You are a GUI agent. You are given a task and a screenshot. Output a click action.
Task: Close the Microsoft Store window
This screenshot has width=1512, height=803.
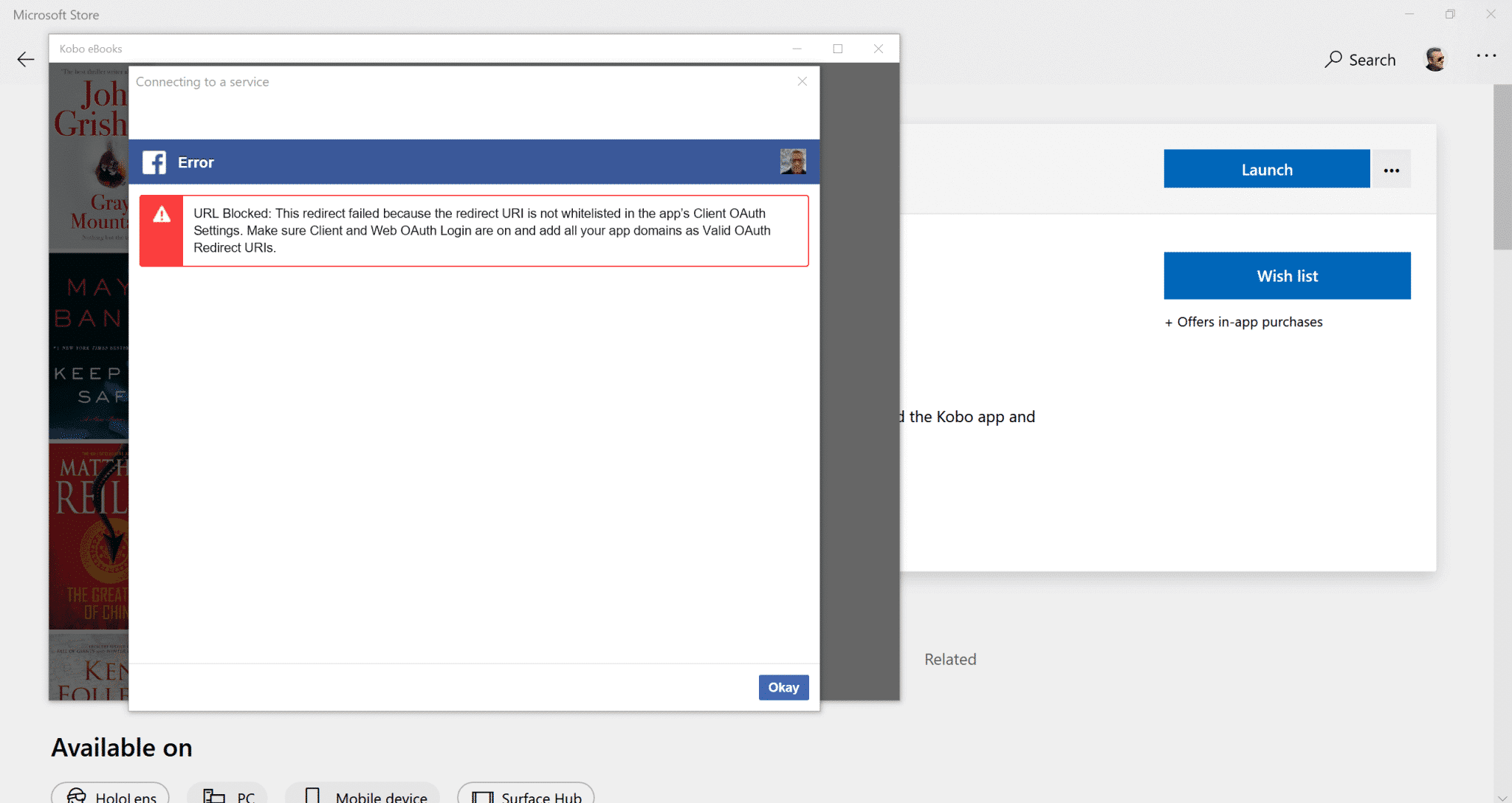point(1491,14)
